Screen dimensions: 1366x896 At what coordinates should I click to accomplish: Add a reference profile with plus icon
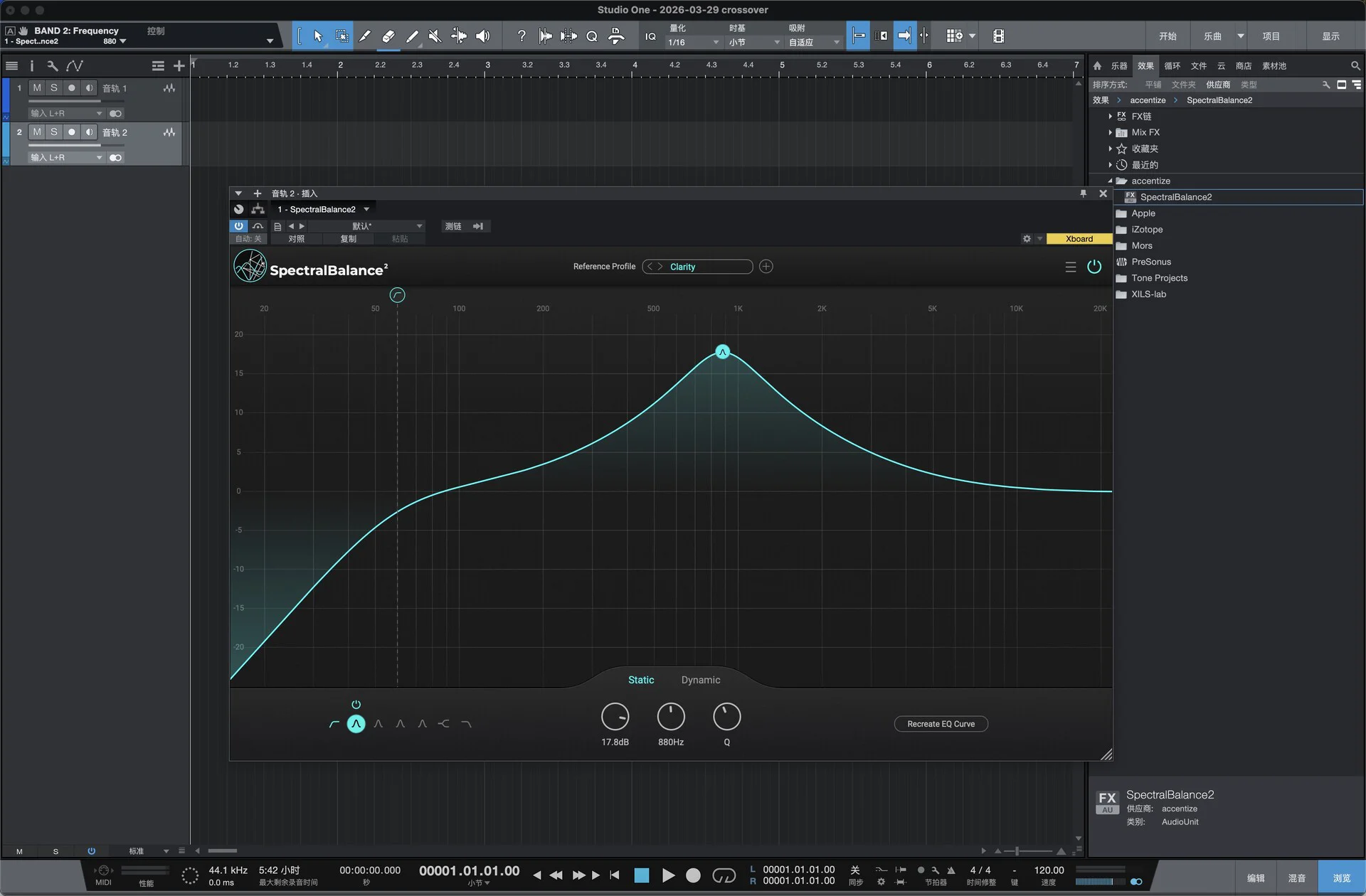point(766,267)
